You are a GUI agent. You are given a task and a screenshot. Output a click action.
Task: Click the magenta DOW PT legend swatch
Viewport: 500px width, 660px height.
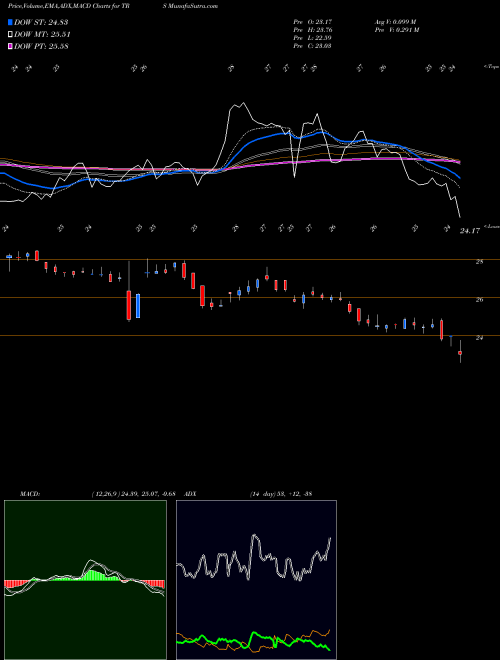pyautogui.click(x=10, y=46)
